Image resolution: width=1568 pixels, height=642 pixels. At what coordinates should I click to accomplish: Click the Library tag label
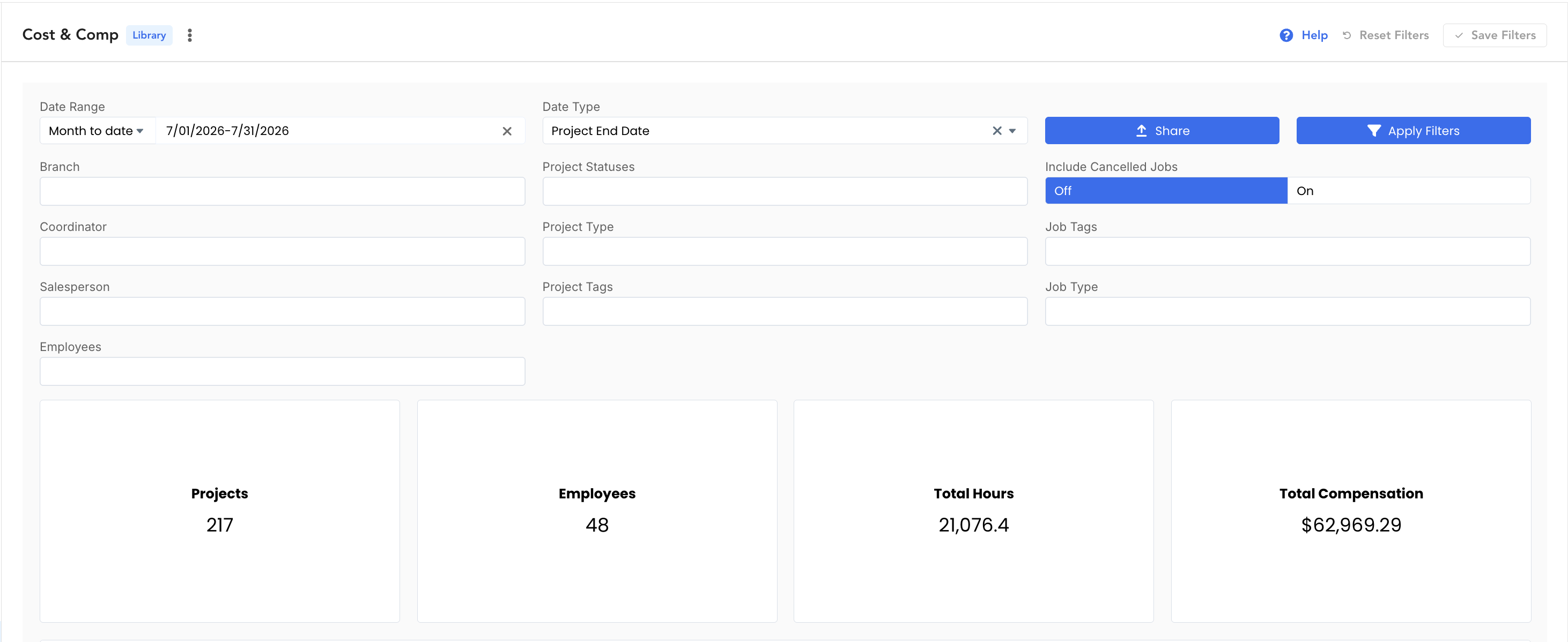pos(149,35)
